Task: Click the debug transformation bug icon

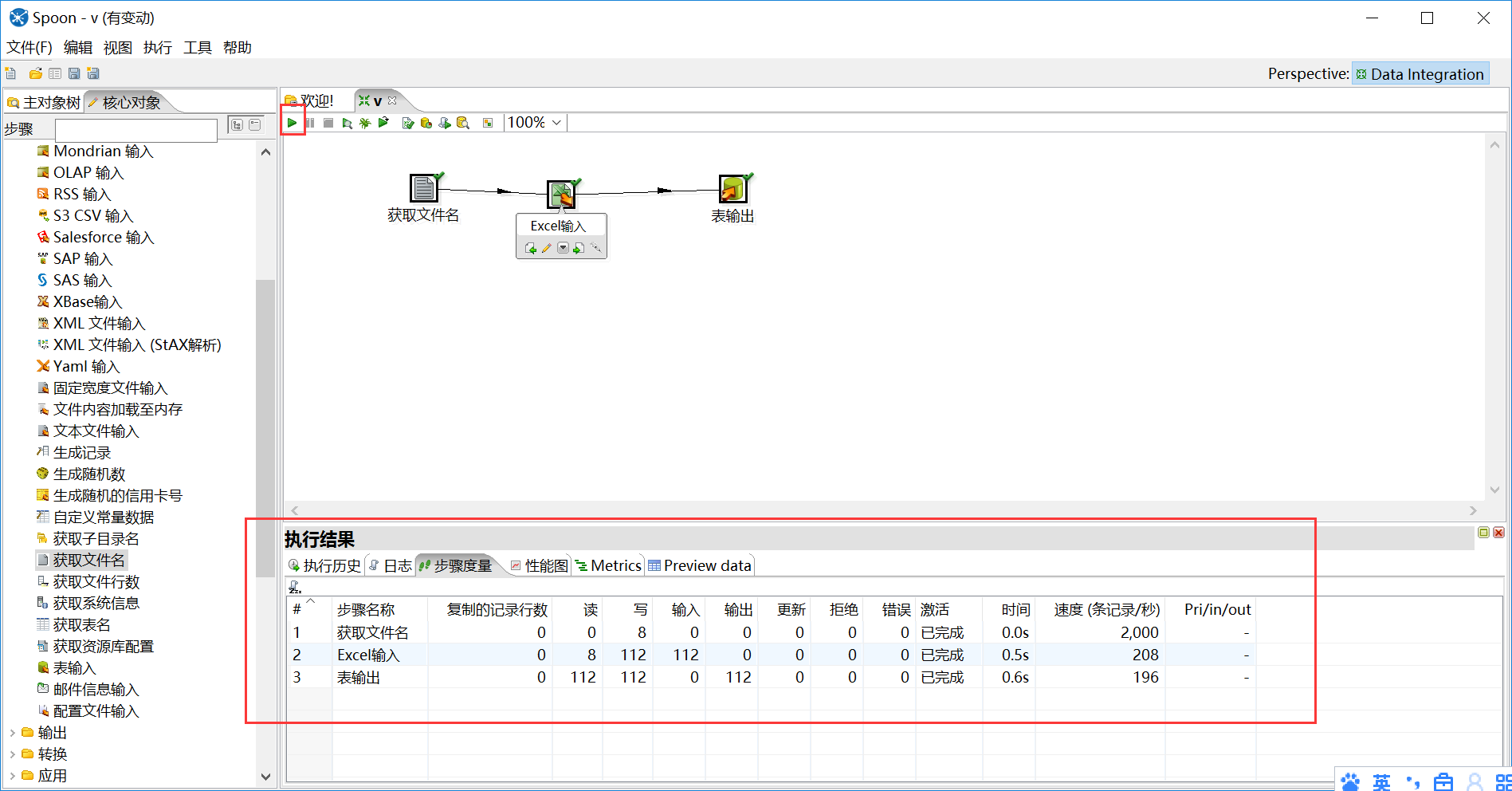Action: pos(365,123)
